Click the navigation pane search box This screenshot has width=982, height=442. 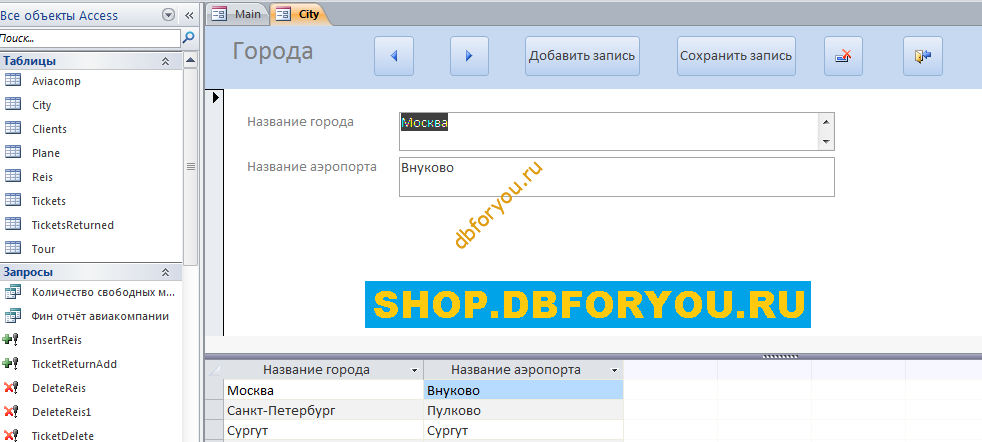pos(90,38)
